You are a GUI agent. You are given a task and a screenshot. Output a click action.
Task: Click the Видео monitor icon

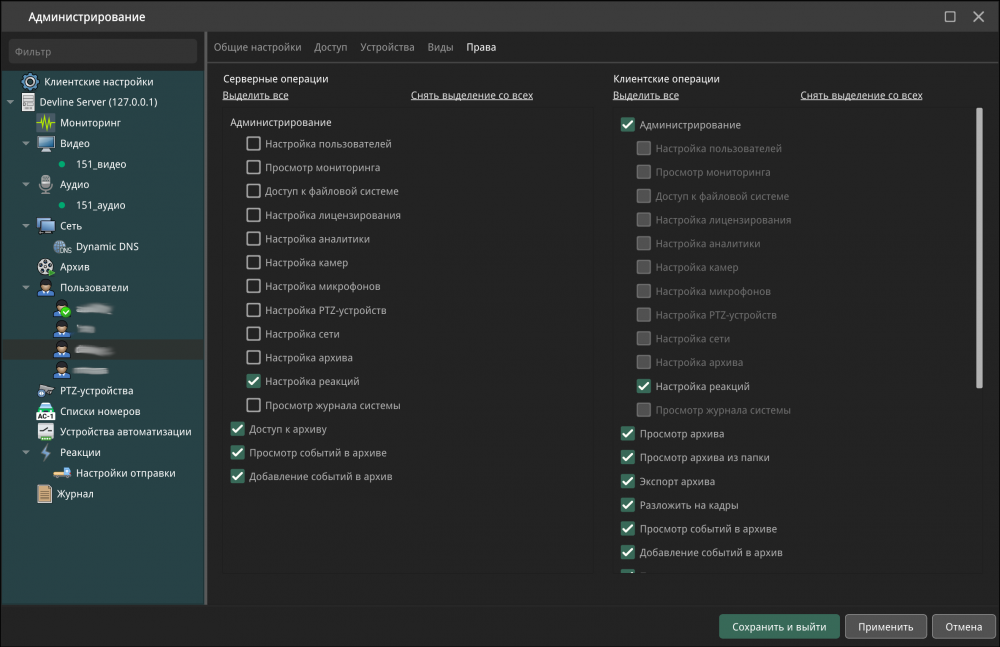(x=46, y=144)
